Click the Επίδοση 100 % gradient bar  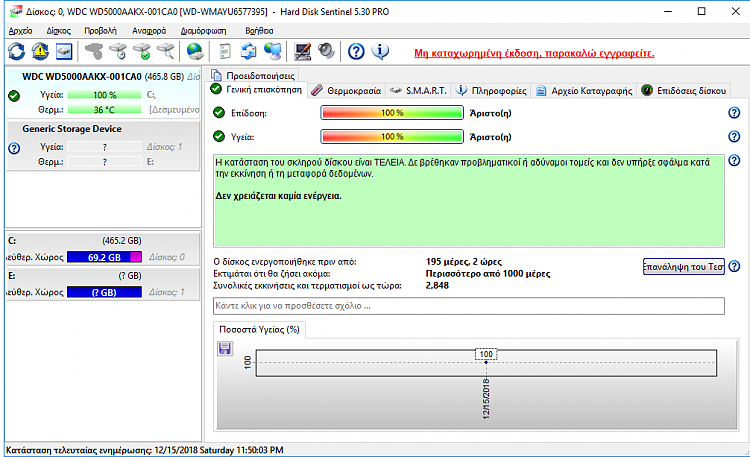coord(392,113)
